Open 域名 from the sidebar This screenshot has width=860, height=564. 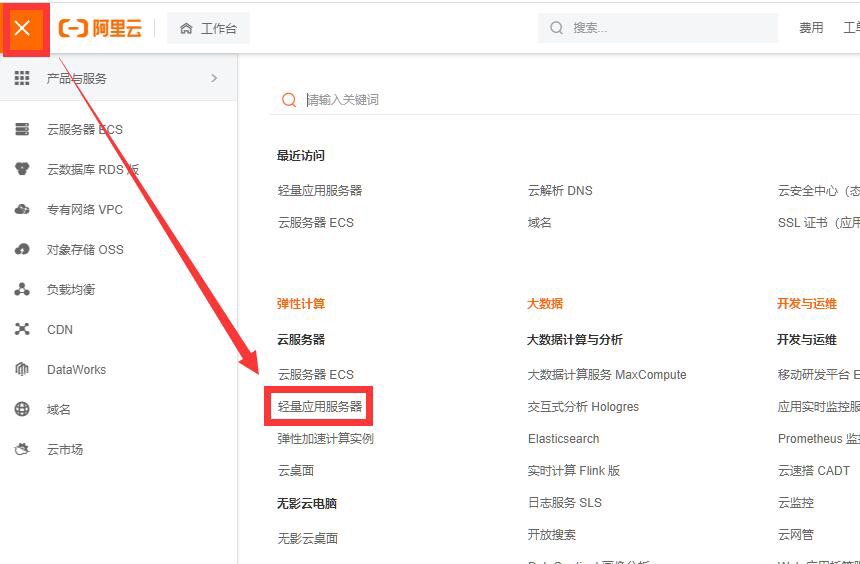pyautogui.click(x=59, y=409)
